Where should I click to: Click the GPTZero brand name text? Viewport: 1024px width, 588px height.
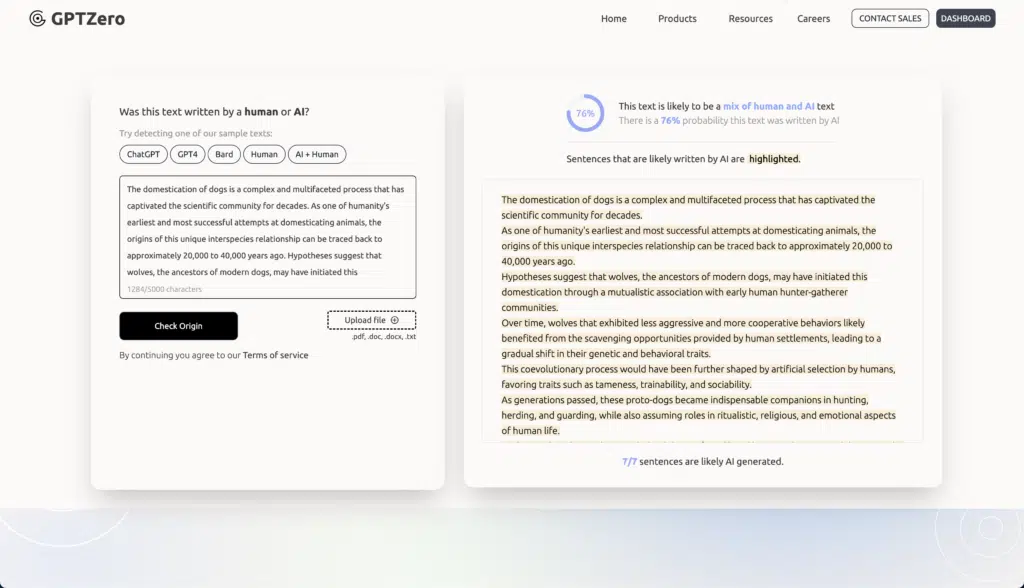point(88,19)
